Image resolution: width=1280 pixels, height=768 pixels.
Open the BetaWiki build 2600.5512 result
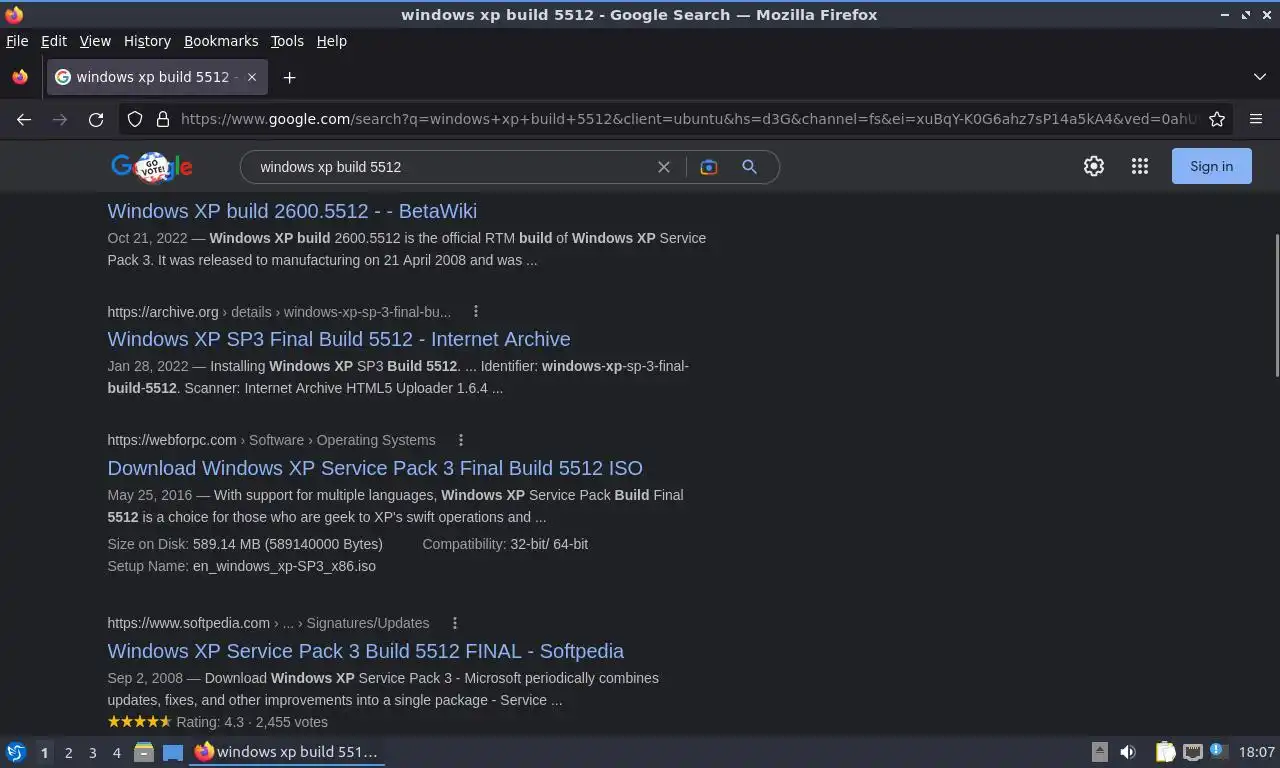(292, 211)
